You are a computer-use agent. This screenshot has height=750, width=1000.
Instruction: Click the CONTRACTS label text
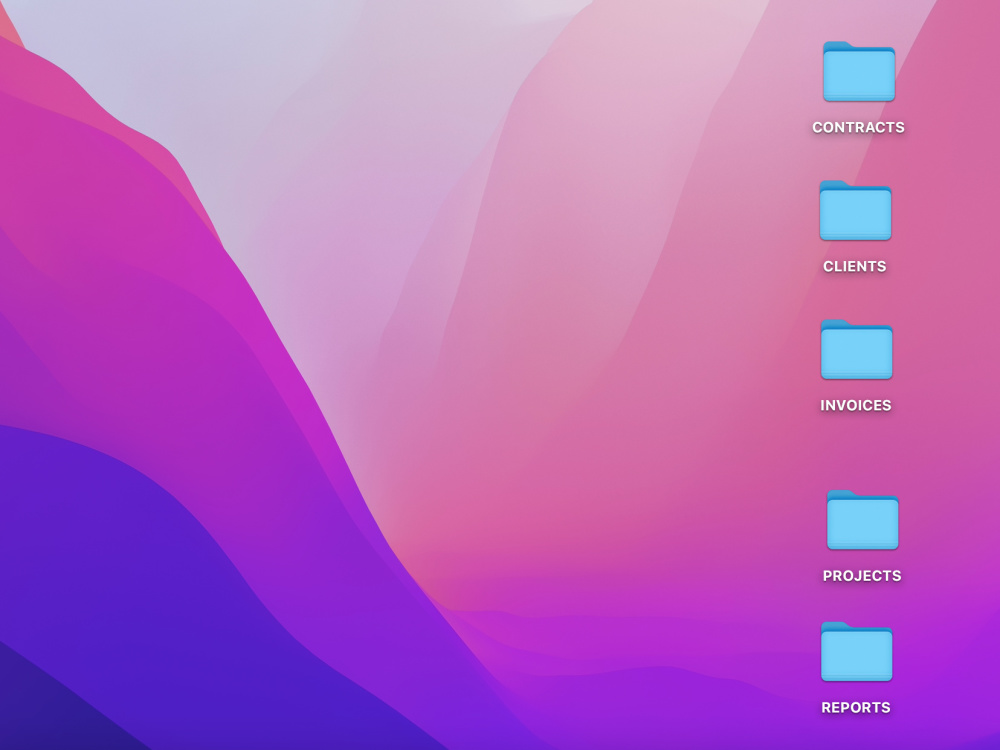tap(858, 128)
